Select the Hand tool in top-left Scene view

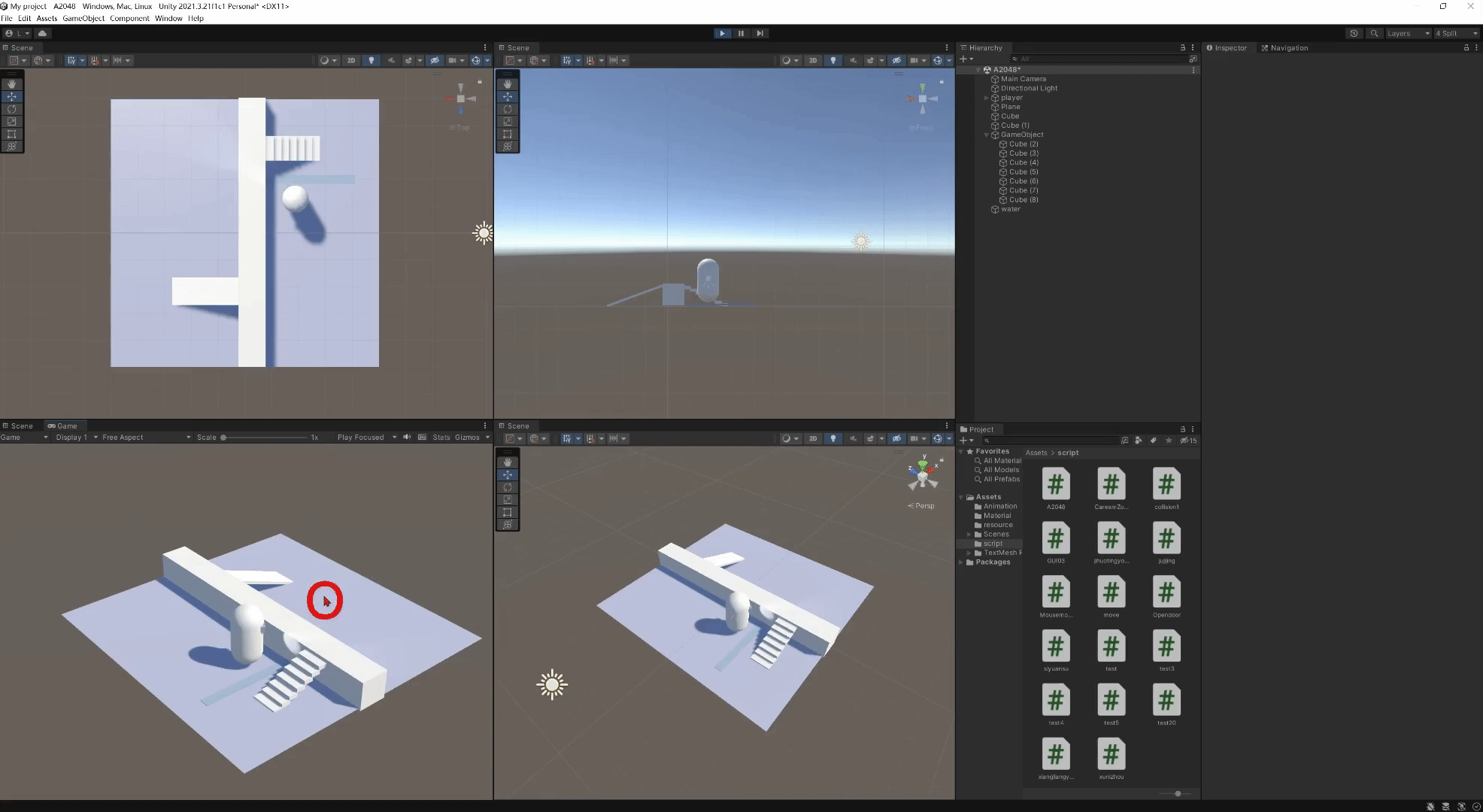12,84
